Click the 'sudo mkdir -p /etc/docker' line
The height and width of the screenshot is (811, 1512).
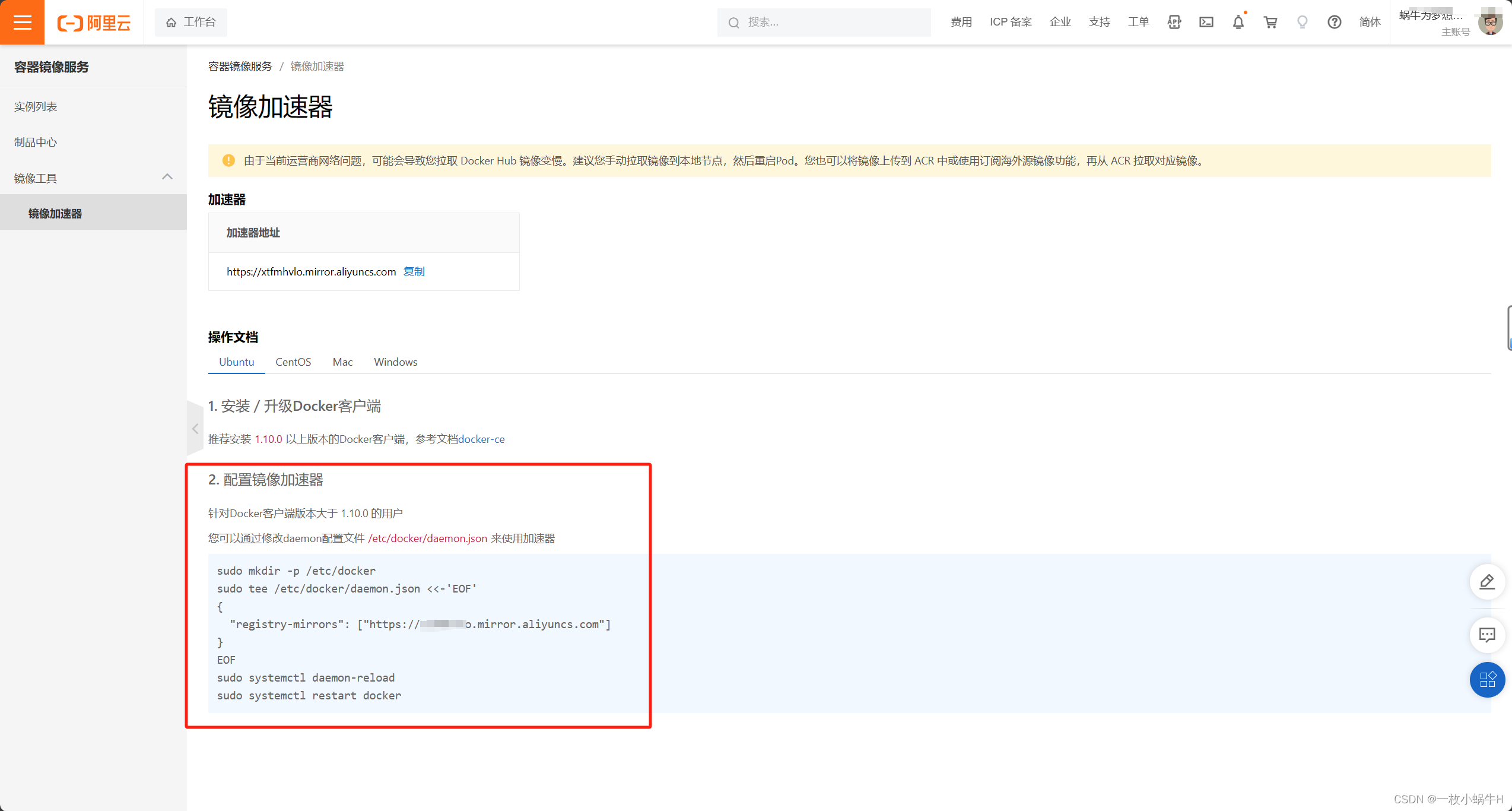pos(296,571)
